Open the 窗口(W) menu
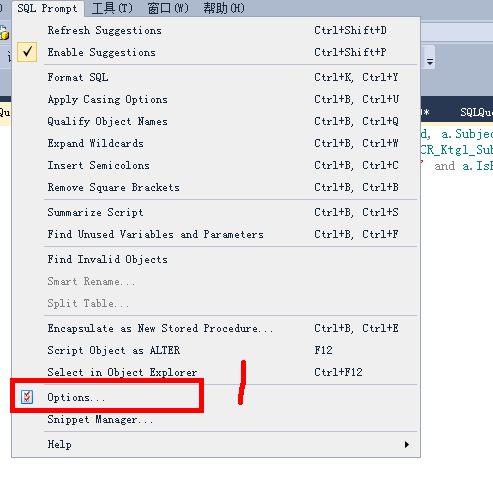The width and height of the screenshot is (493, 486). (168, 8)
